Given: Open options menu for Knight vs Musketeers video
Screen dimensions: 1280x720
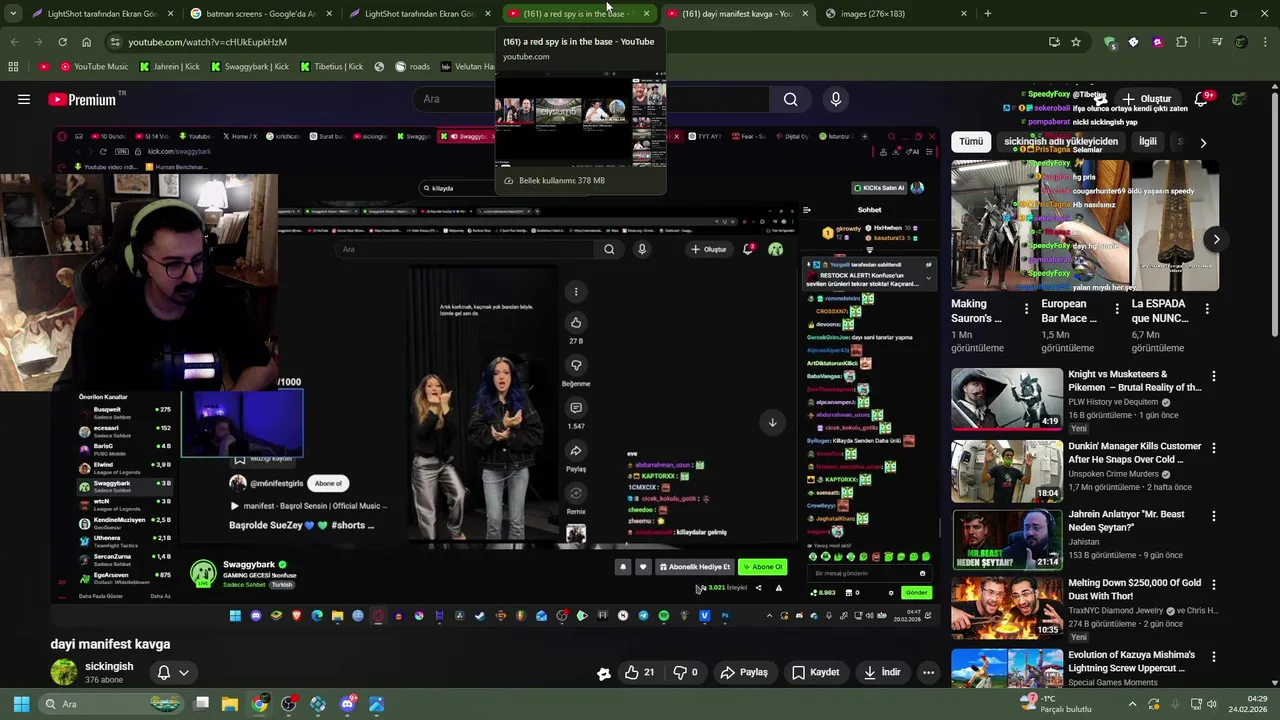Looking at the screenshot, I should point(1214,377).
